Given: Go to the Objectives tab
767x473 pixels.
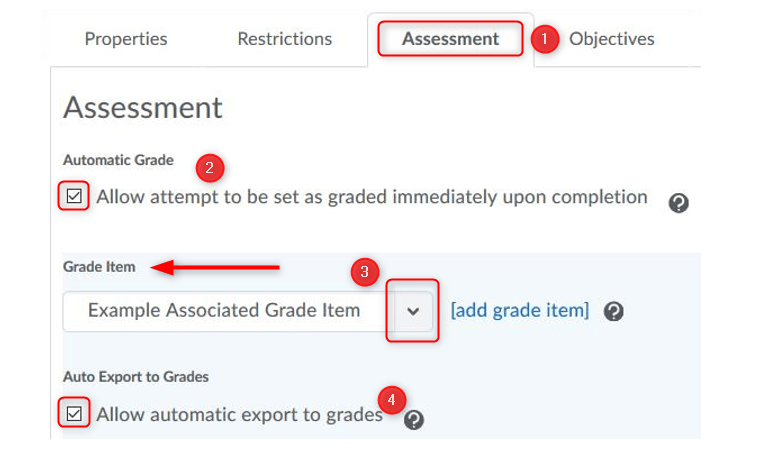Looking at the screenshot, I should pyautogui.click(x=612, y=39).
